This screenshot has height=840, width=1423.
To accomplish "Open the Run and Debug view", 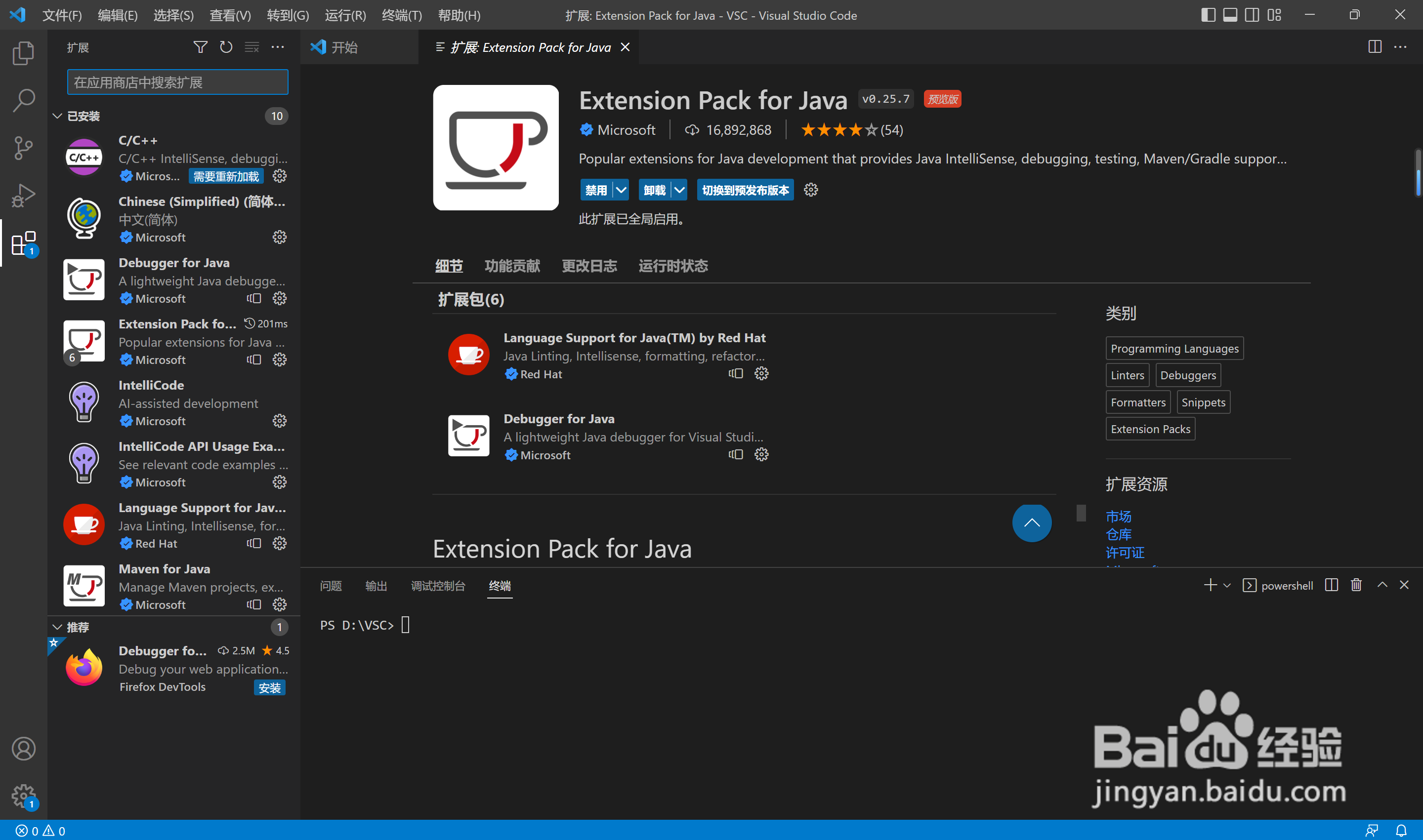I will coord(23,196).
